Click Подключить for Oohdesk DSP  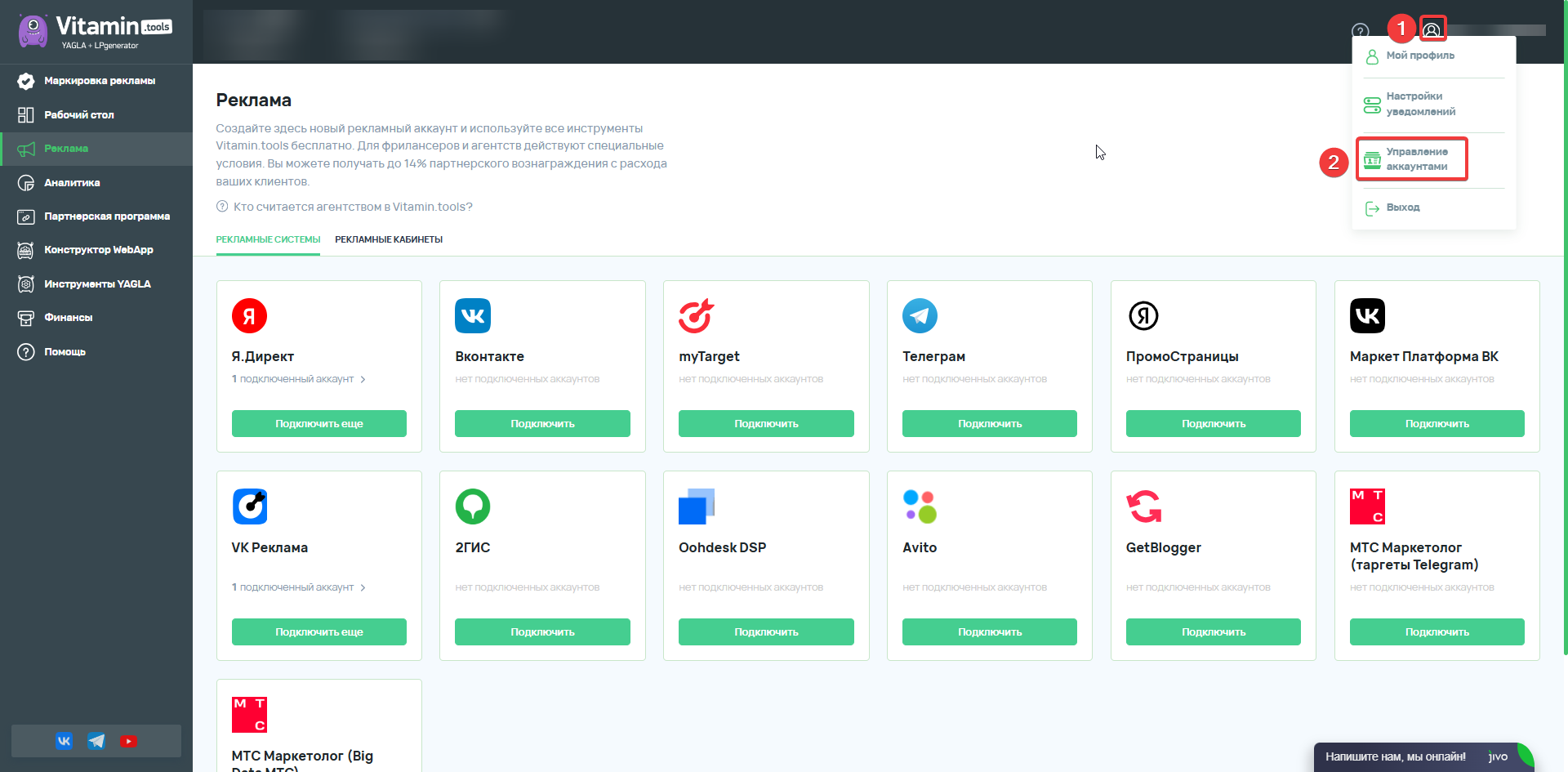(x=766, y=632)
